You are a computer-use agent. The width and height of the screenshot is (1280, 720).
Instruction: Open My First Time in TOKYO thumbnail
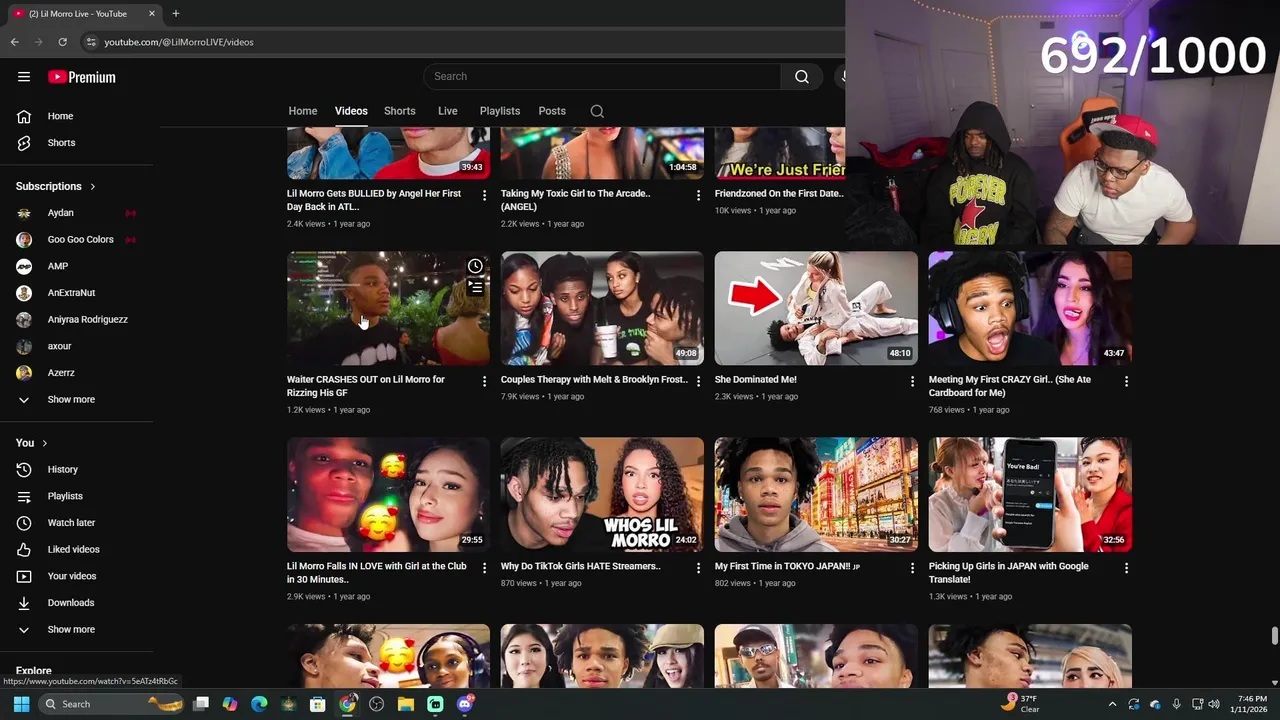(x=816, y=495)
